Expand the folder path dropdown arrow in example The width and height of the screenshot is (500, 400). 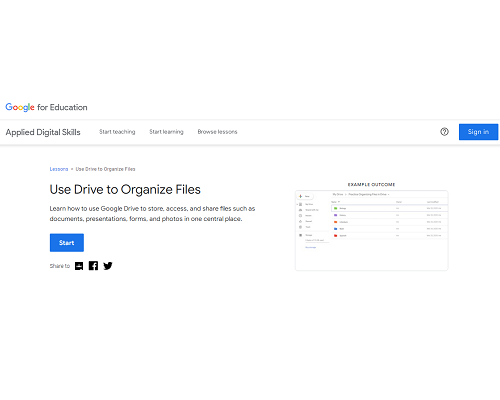[x=389, y=194]
